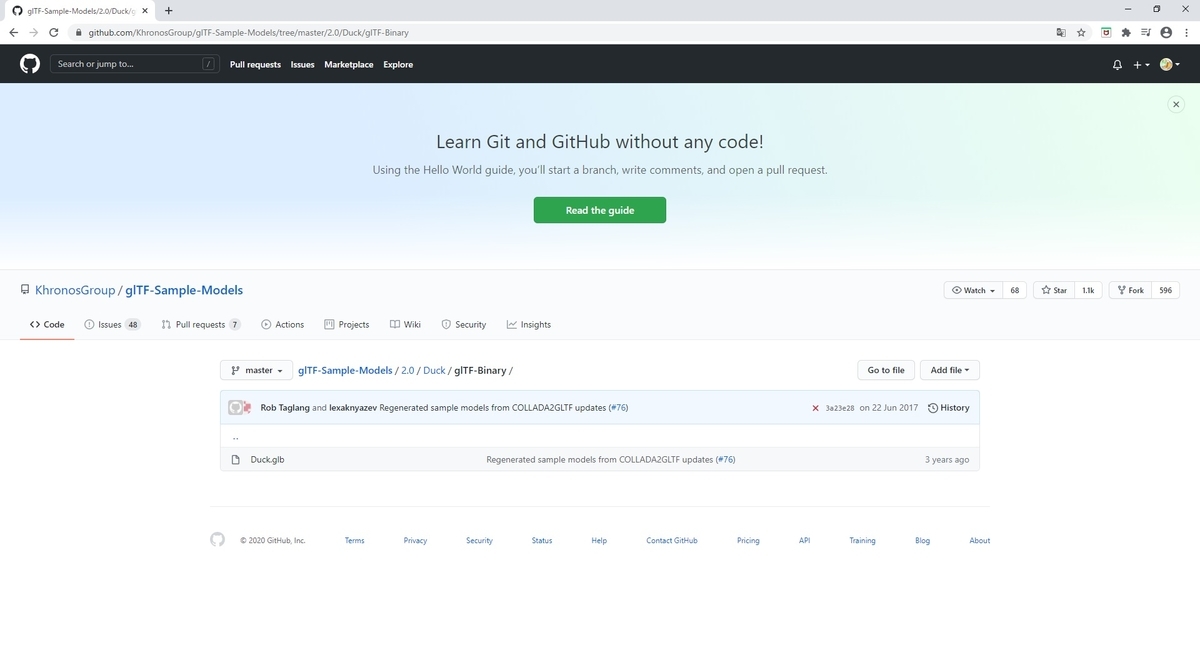Screen dimensions: 1200x650
Task: Open the Rob Taglang author link
Action: coord(285,408)
